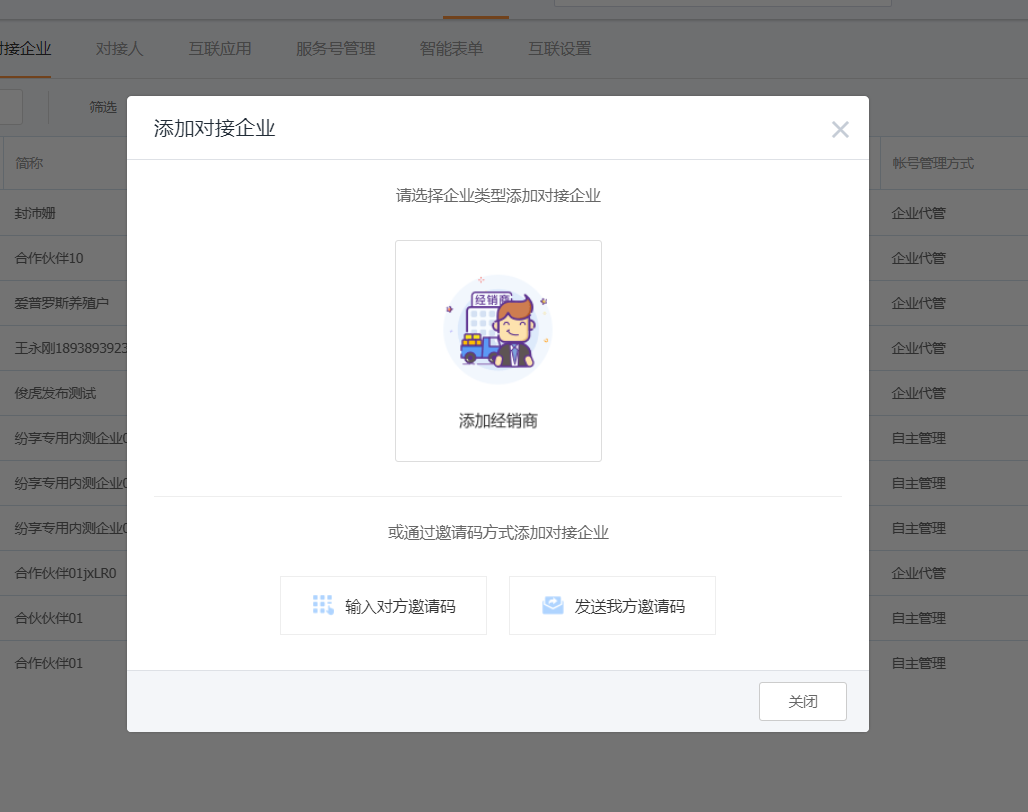Close the 添加对接企业 dialog with X icon
Viewport: 1028px width, 812px height.
tap(840, 129)
